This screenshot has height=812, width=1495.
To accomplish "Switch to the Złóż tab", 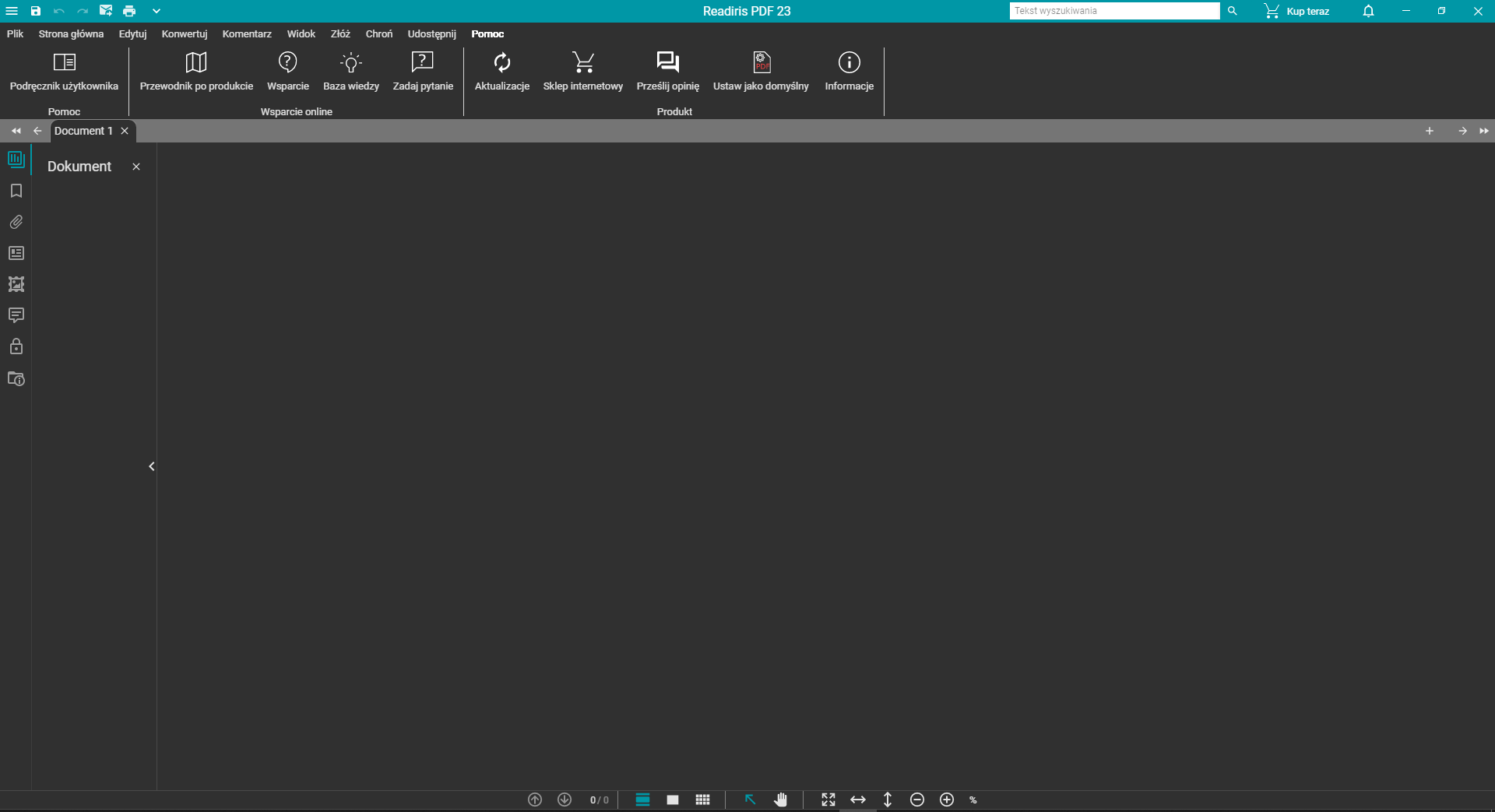I will click(340, 33).
